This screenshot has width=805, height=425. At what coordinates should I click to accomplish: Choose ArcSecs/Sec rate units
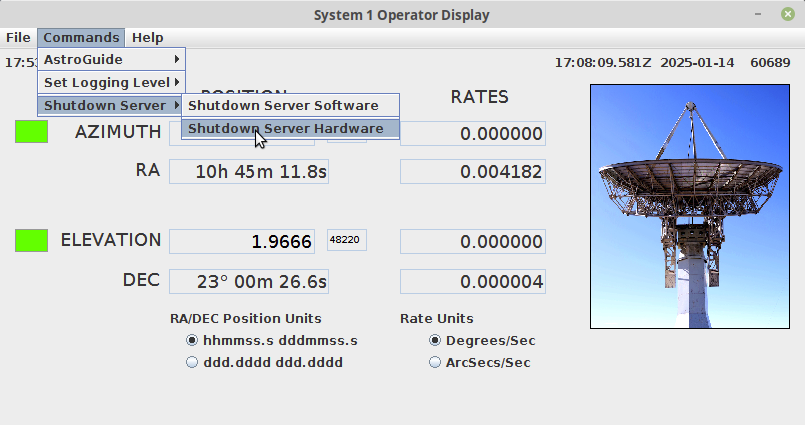click(x=435, y=362)
